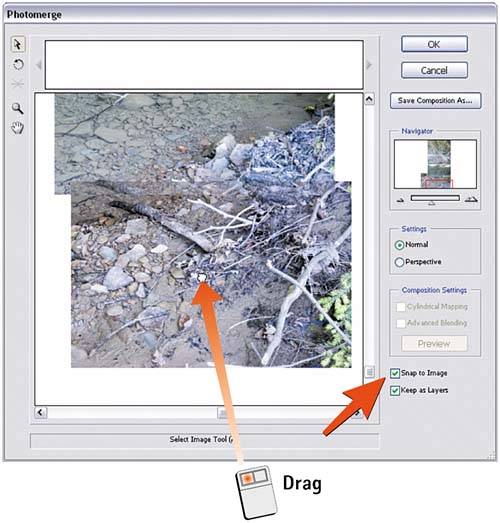
Task: Select the Perspective radio button
Action: [x=399, y=262]
